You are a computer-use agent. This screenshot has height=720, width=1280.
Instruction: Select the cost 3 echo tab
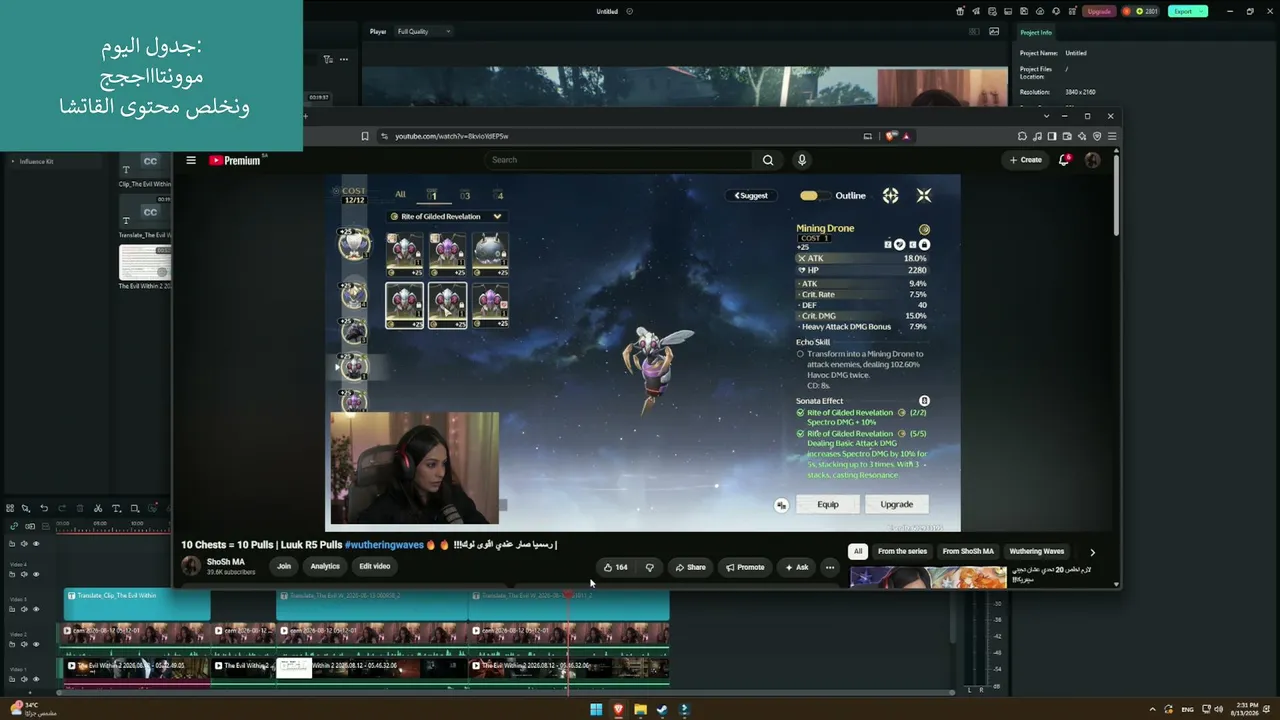465,195
